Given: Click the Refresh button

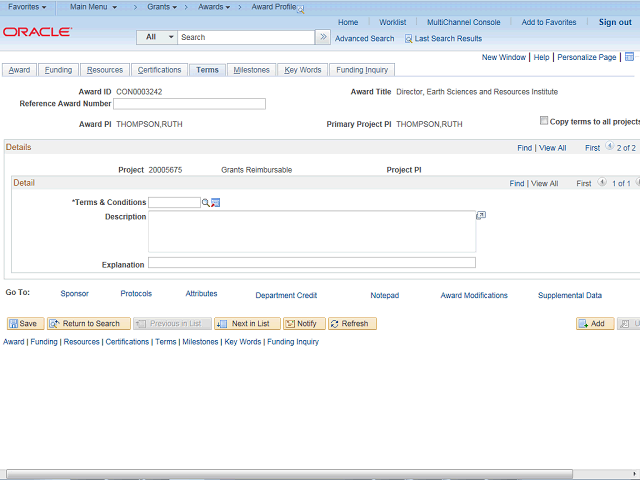Looking at the screenshot, I should [x=352, y=324].
